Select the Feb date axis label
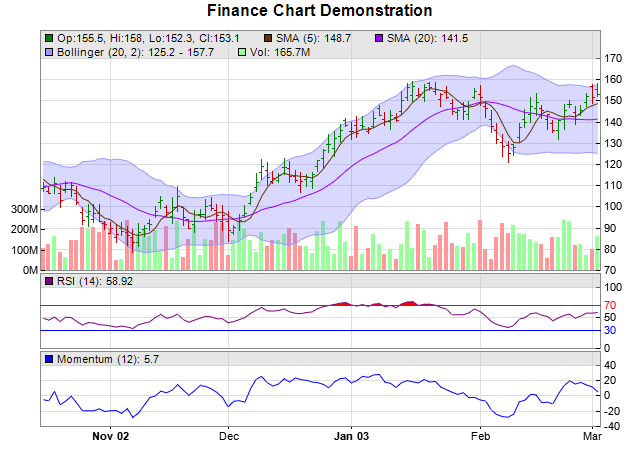The height and width of the screenshot is (457, 640). point(481,436)
